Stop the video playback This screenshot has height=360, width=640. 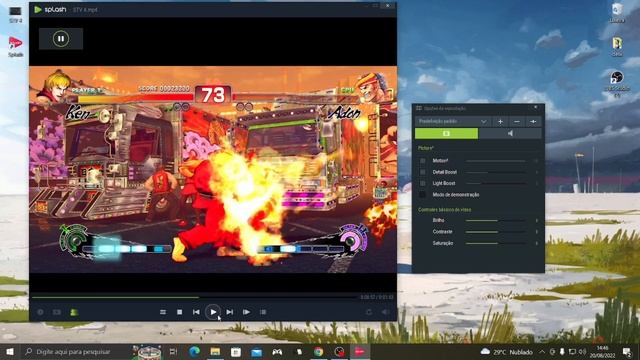(x=180, y=312)
